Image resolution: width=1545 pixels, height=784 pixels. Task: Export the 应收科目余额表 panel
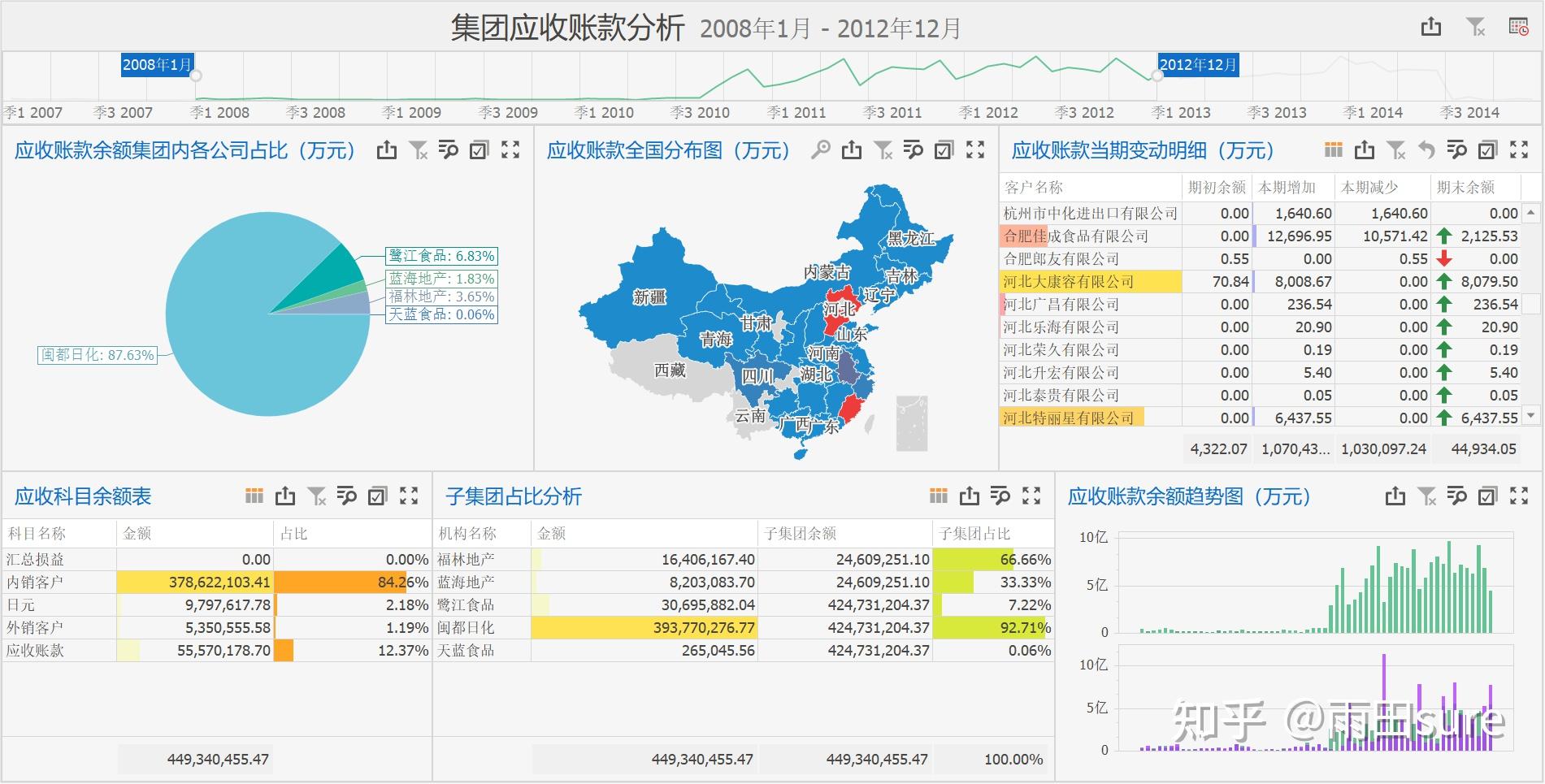285,496
